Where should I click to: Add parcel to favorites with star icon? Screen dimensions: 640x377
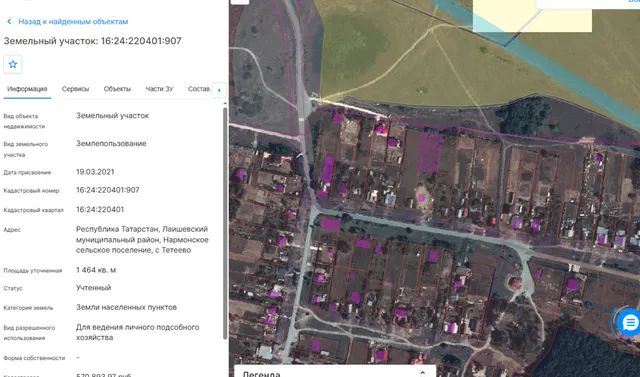click(13, 64)
